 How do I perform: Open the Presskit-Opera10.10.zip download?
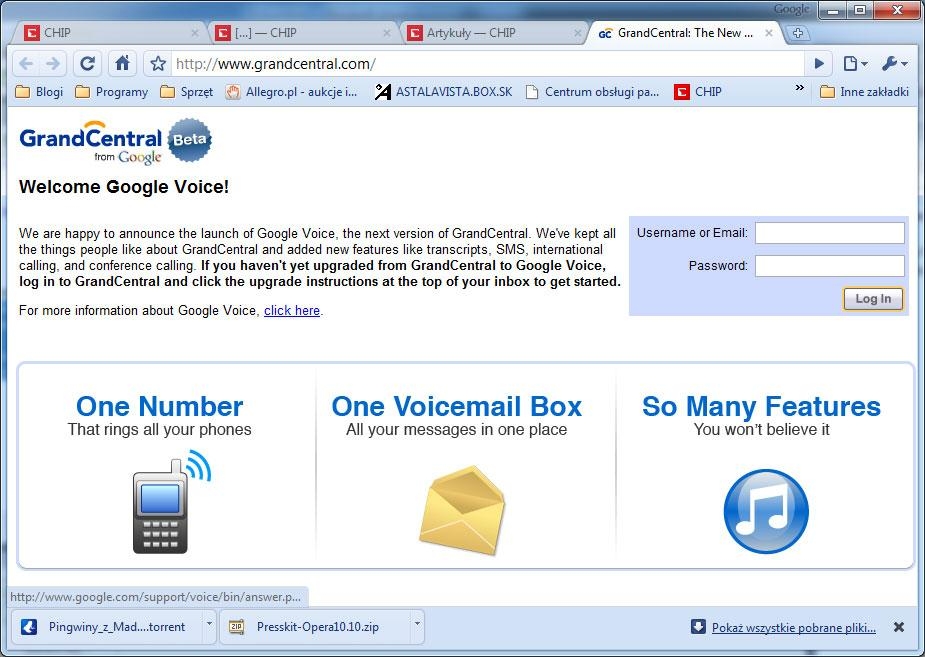pyautogui.click(x=313, y=627)
